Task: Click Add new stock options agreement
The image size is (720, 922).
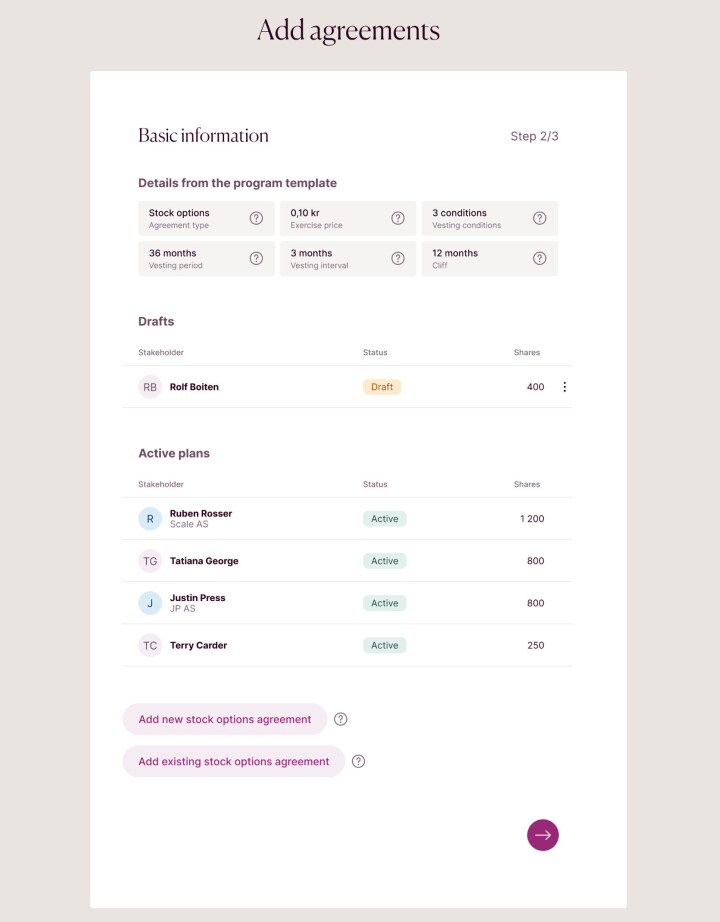Action: coord(225,719)
